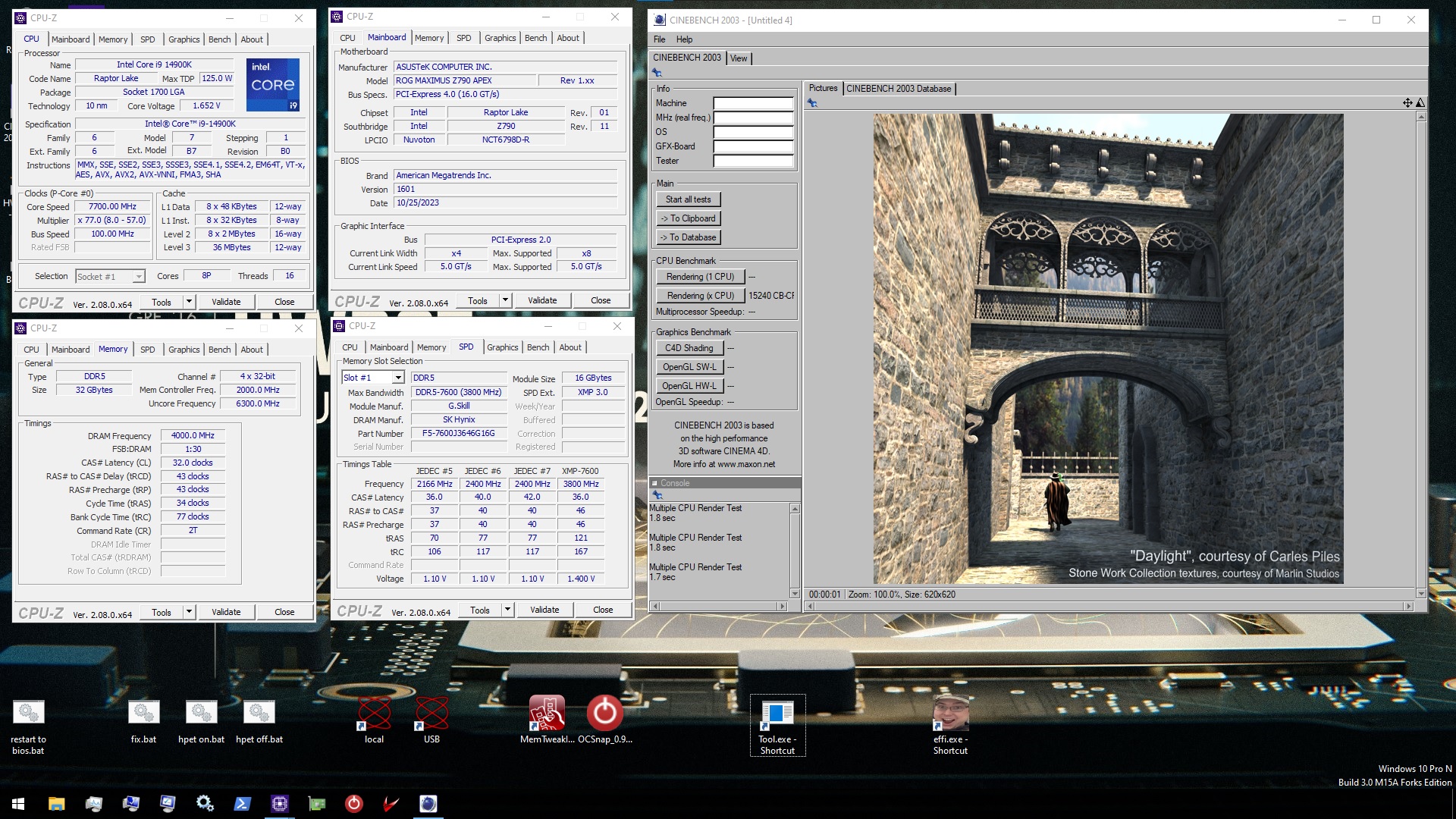The height and width of the screenshot is (819, 1456).
Task: Run the Rendering (1 CPU) benchmark
Action: 700,277
